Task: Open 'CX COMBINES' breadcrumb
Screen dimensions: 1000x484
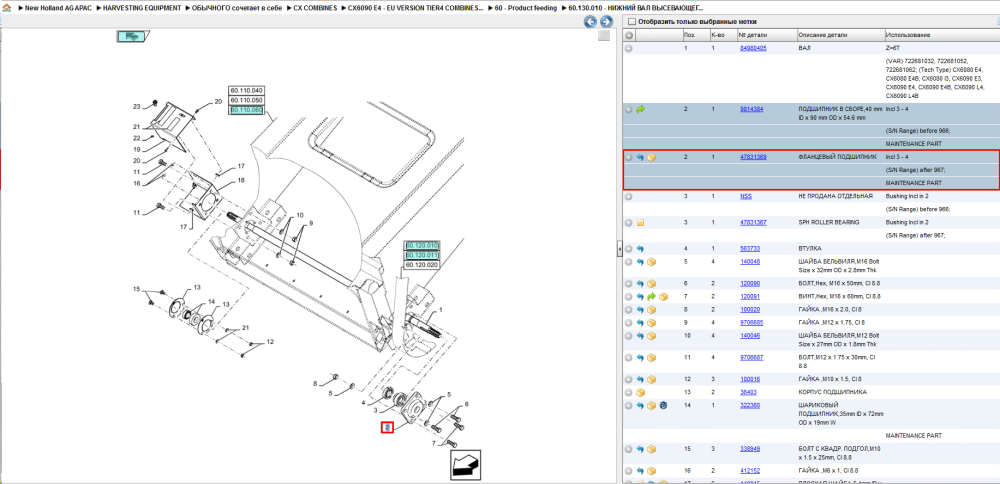Action: 315,8
